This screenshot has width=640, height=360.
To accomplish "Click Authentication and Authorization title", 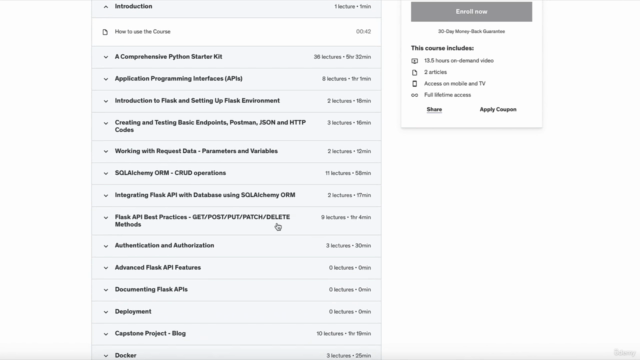I will [164, 245].
